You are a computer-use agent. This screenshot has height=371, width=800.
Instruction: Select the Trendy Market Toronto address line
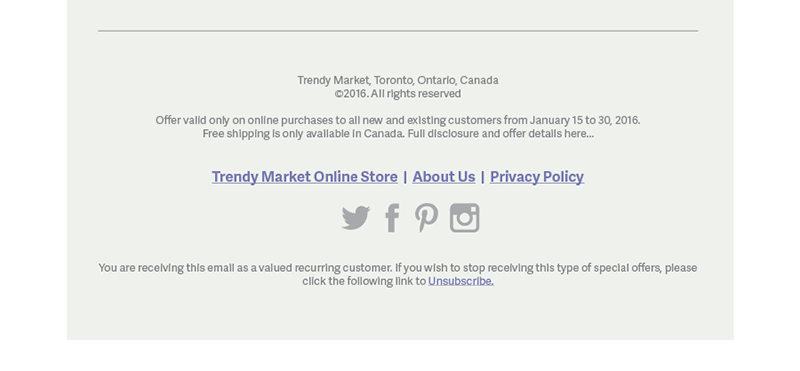pyautogui.click(x=398, y=80)
